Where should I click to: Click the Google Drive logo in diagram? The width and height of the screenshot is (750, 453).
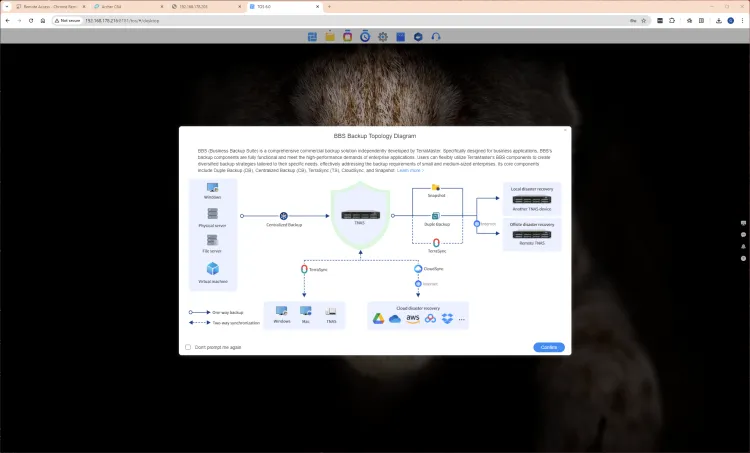pos(379,318)
